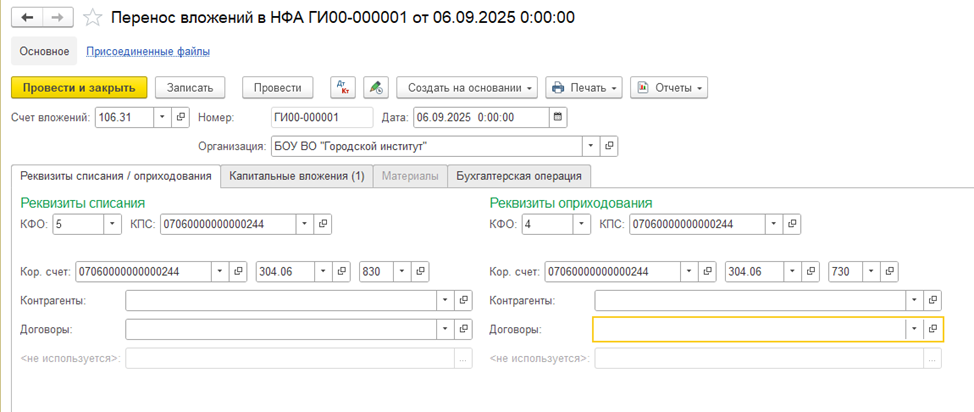Open Контрагенты item form under оприходования
Image resolution: width=974 pixels, height=412 pixels.
[x=932, y=300]
